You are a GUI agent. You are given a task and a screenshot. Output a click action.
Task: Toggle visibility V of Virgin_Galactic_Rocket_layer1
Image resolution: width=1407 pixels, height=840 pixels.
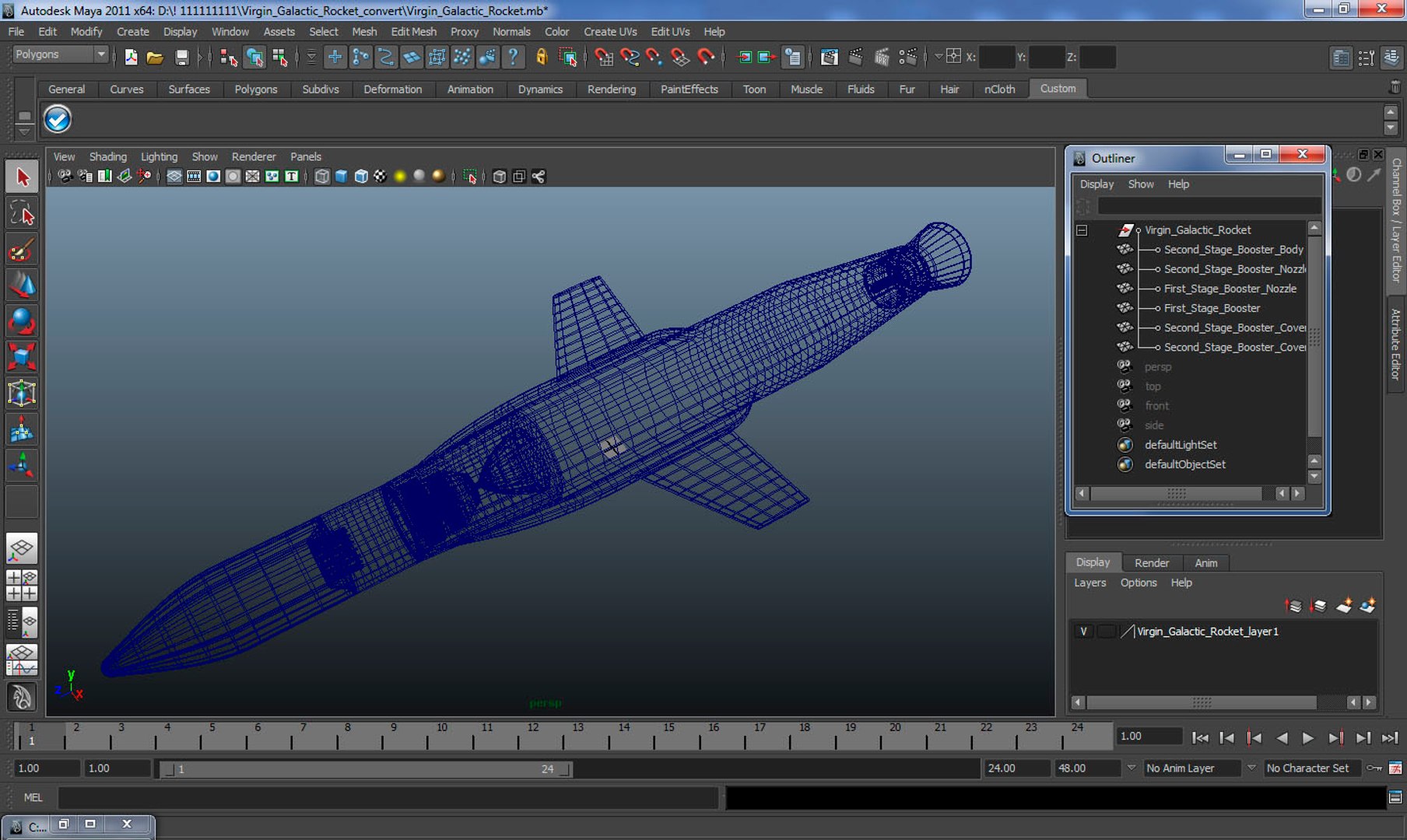1083,632
